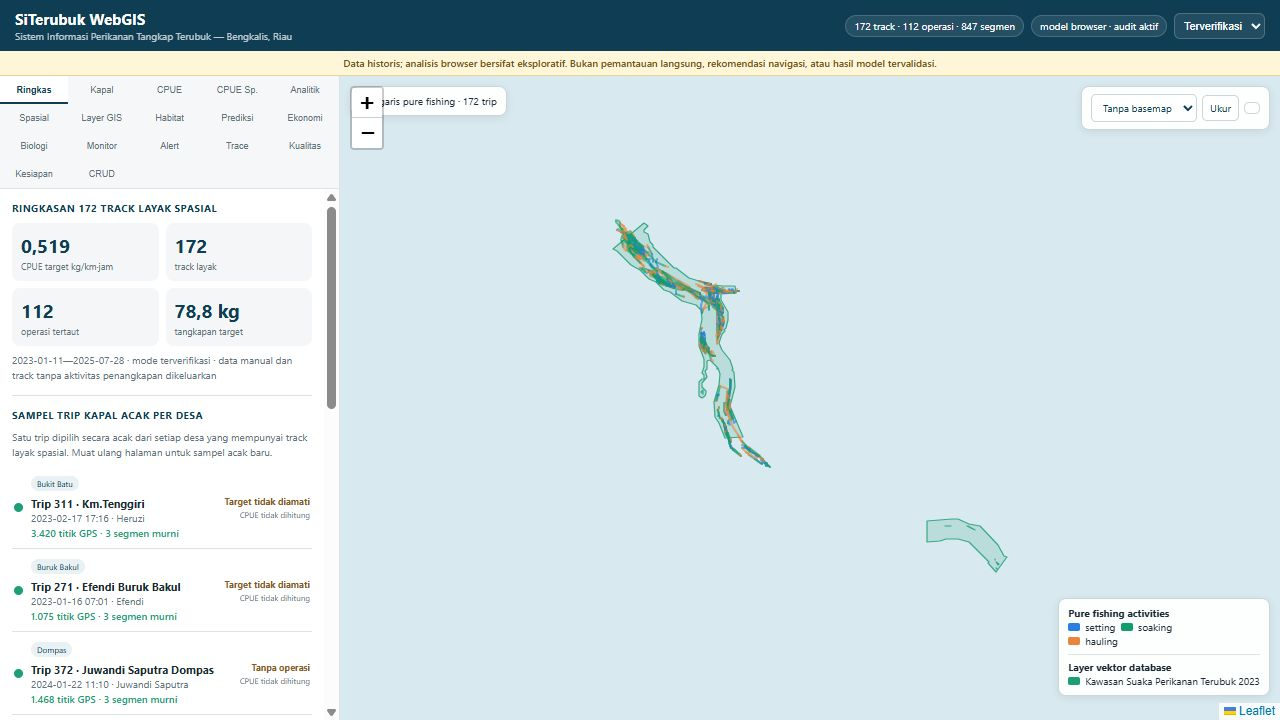Screen dimensions: 1280x720
Task: Click the sidebar scroll down arrow
Action: tap(332, 712)
